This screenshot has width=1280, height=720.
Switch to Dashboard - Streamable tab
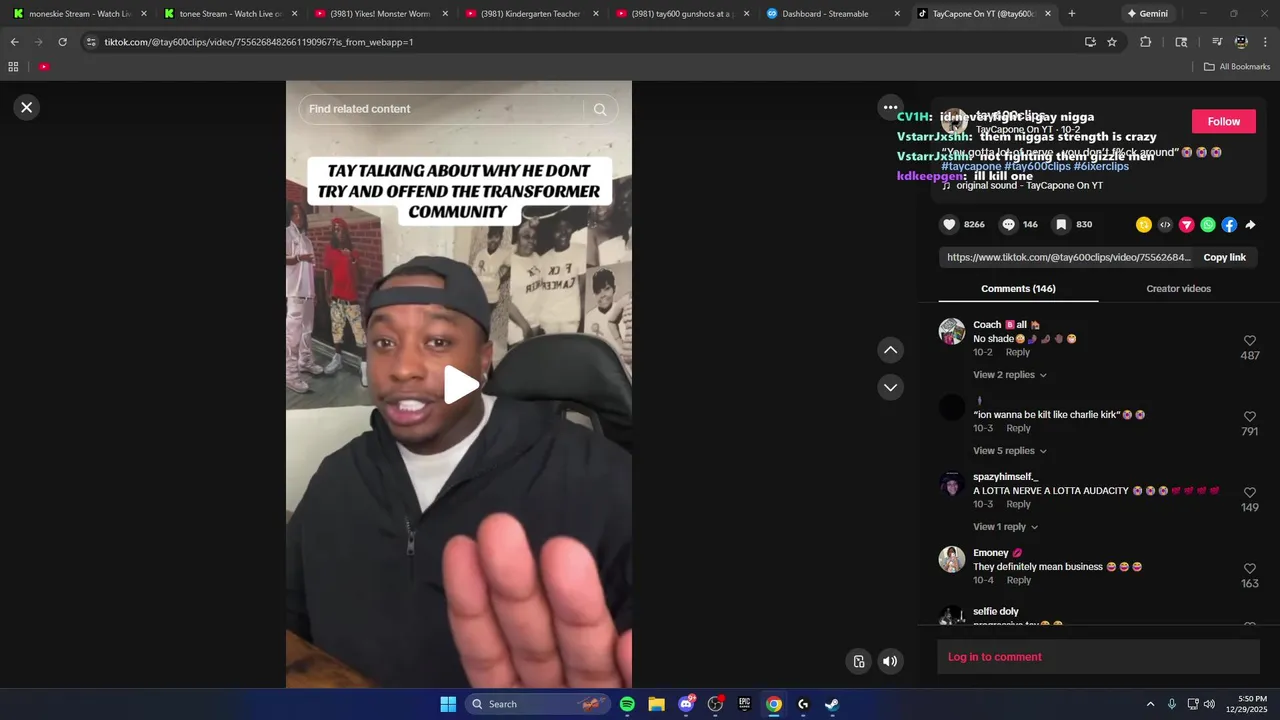(x=830, y=14)
